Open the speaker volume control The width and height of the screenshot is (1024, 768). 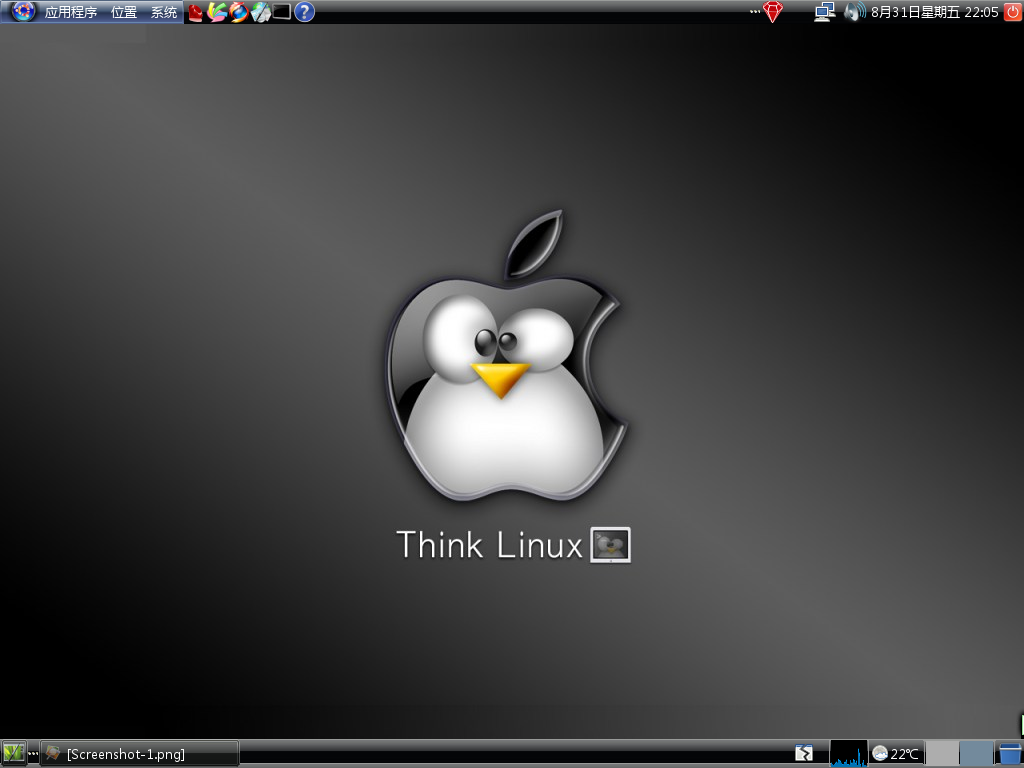(854, 12)
